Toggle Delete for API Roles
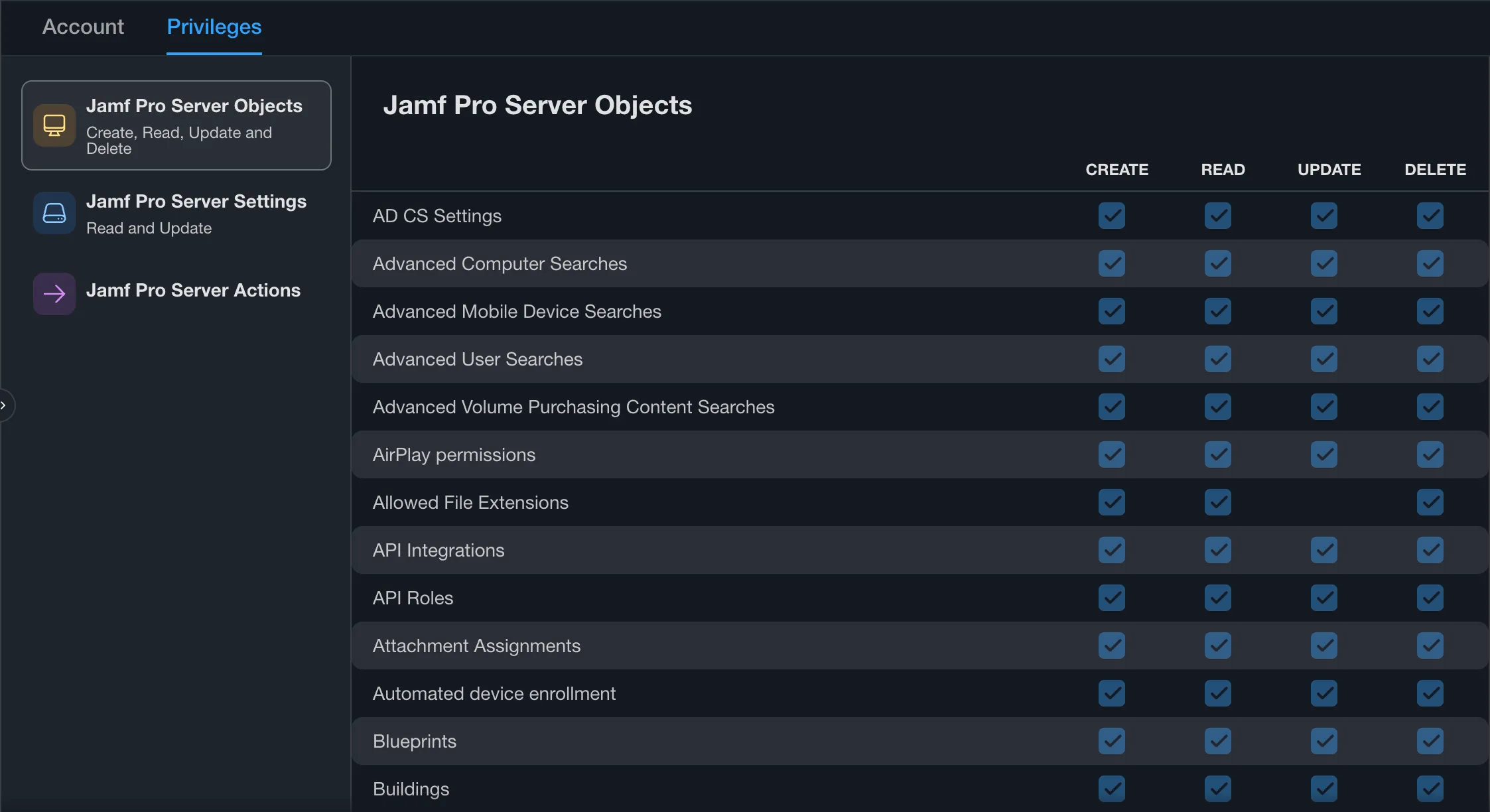This screenshot has height=812, width=1490. tap(1430, 598)
